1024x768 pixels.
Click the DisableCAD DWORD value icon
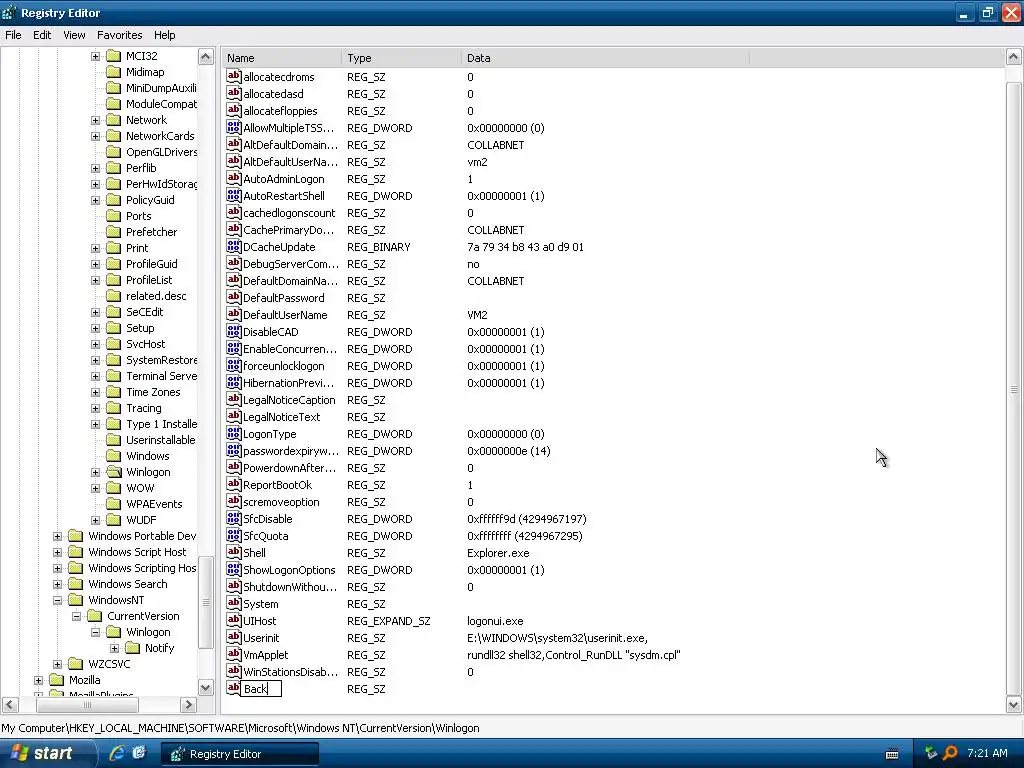tap(234, 331)
